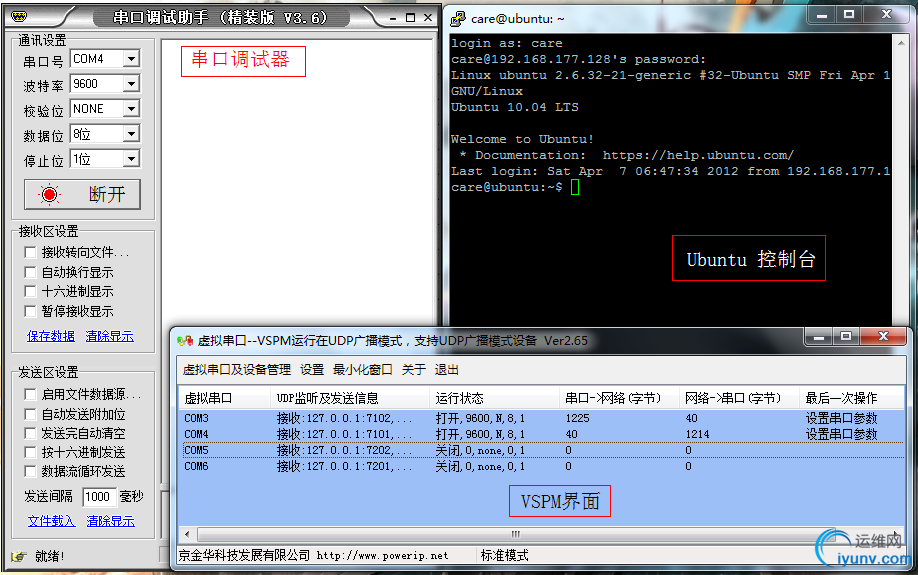The width and height of the screenshot is (918, 575).
Task: Click the 虚拟串口 column header
Action: 224,398
